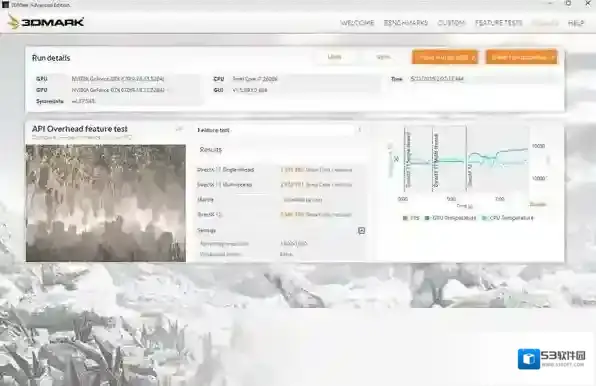This screenshot has height=386, width=596.
Task: Toggle the CPU Temperature series in chart legend
Action: [x=507, y=218]
